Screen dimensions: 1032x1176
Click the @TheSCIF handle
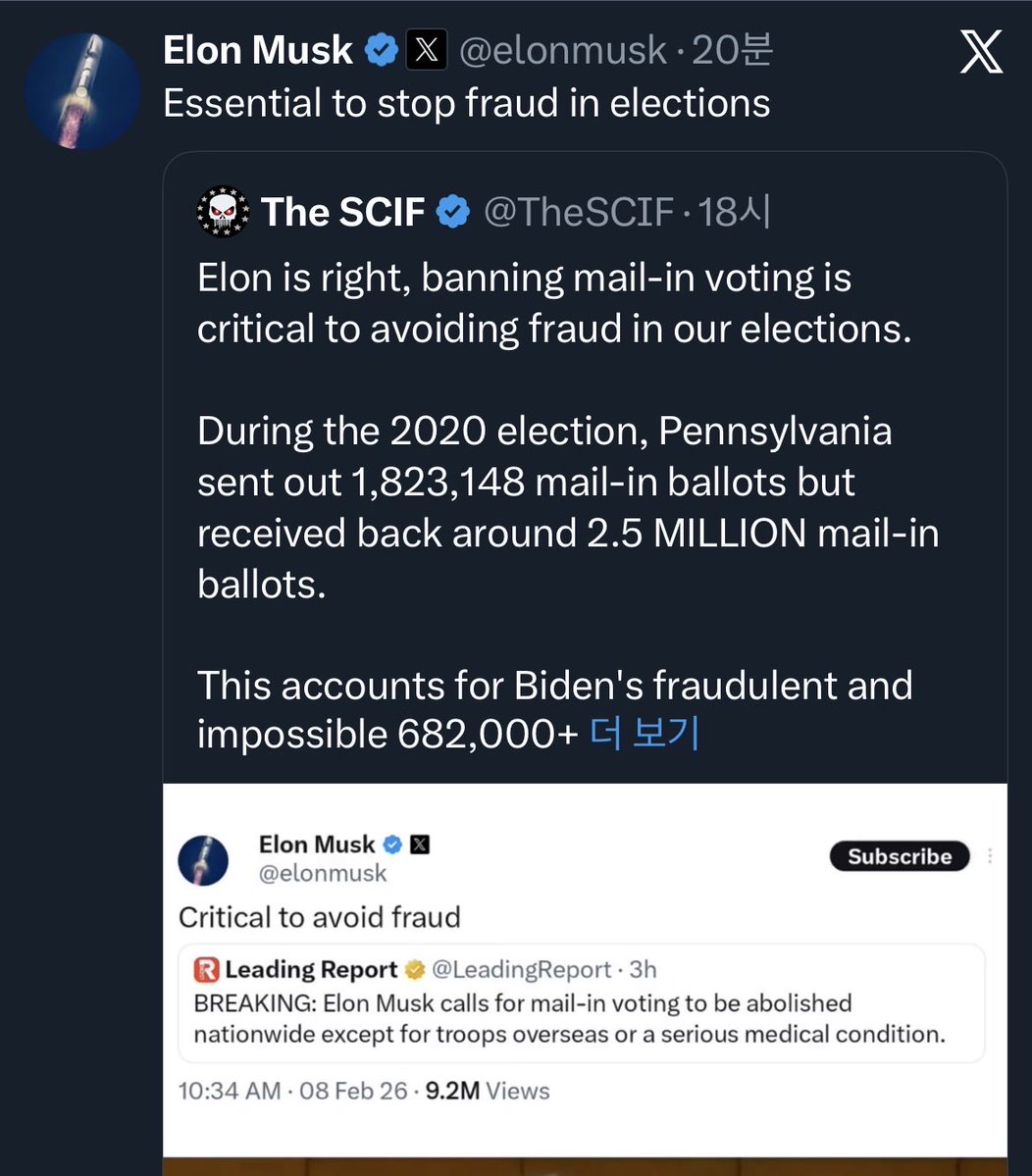click(x=579, y=212)
